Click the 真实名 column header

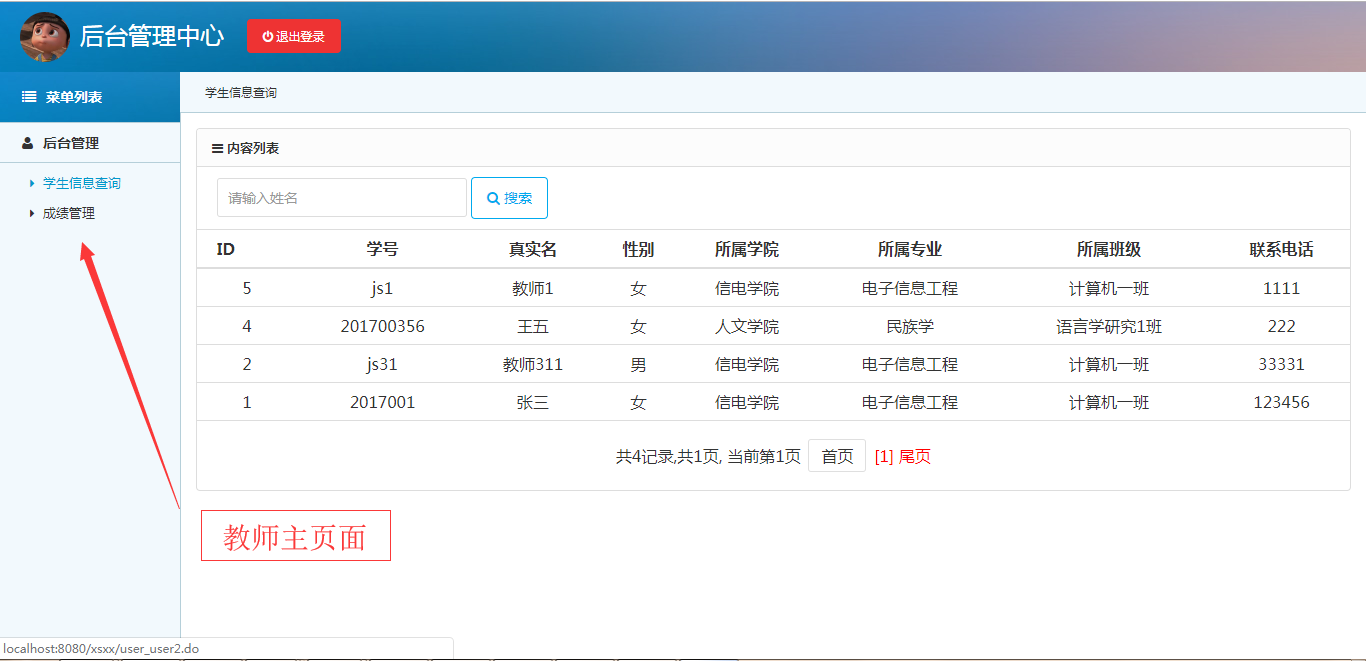coord(533,249)
